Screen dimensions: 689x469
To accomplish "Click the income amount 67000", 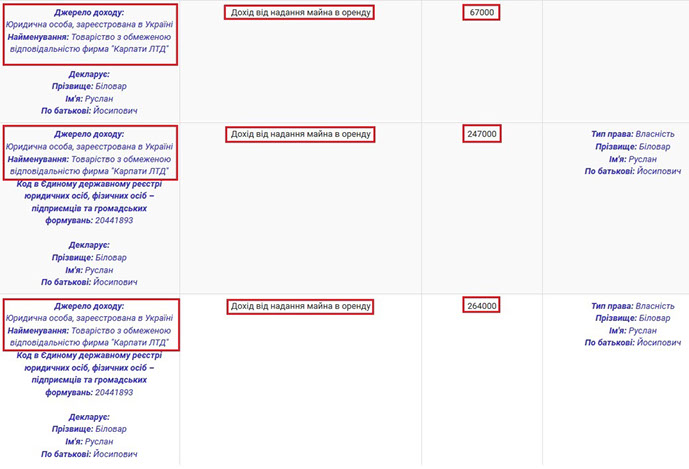I will pos(481,12).
